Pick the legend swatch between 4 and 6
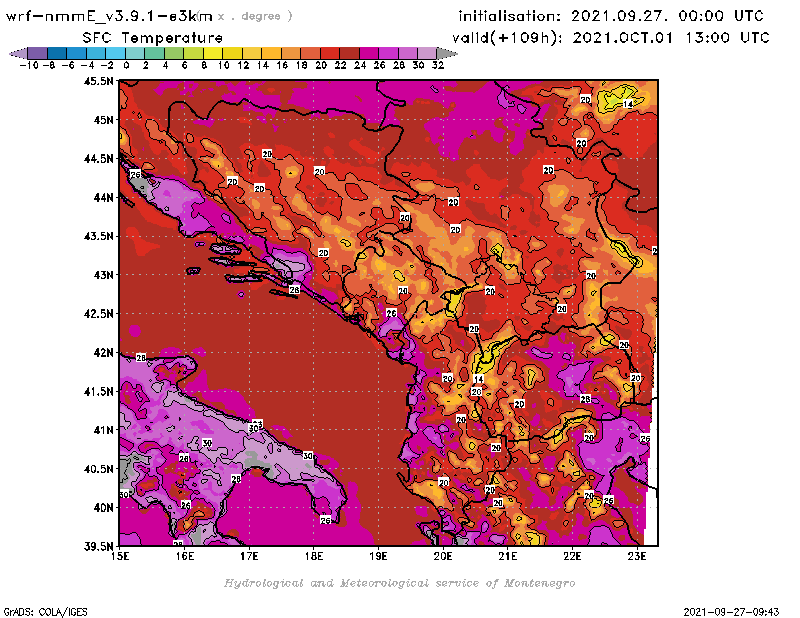 click(173, 53)
